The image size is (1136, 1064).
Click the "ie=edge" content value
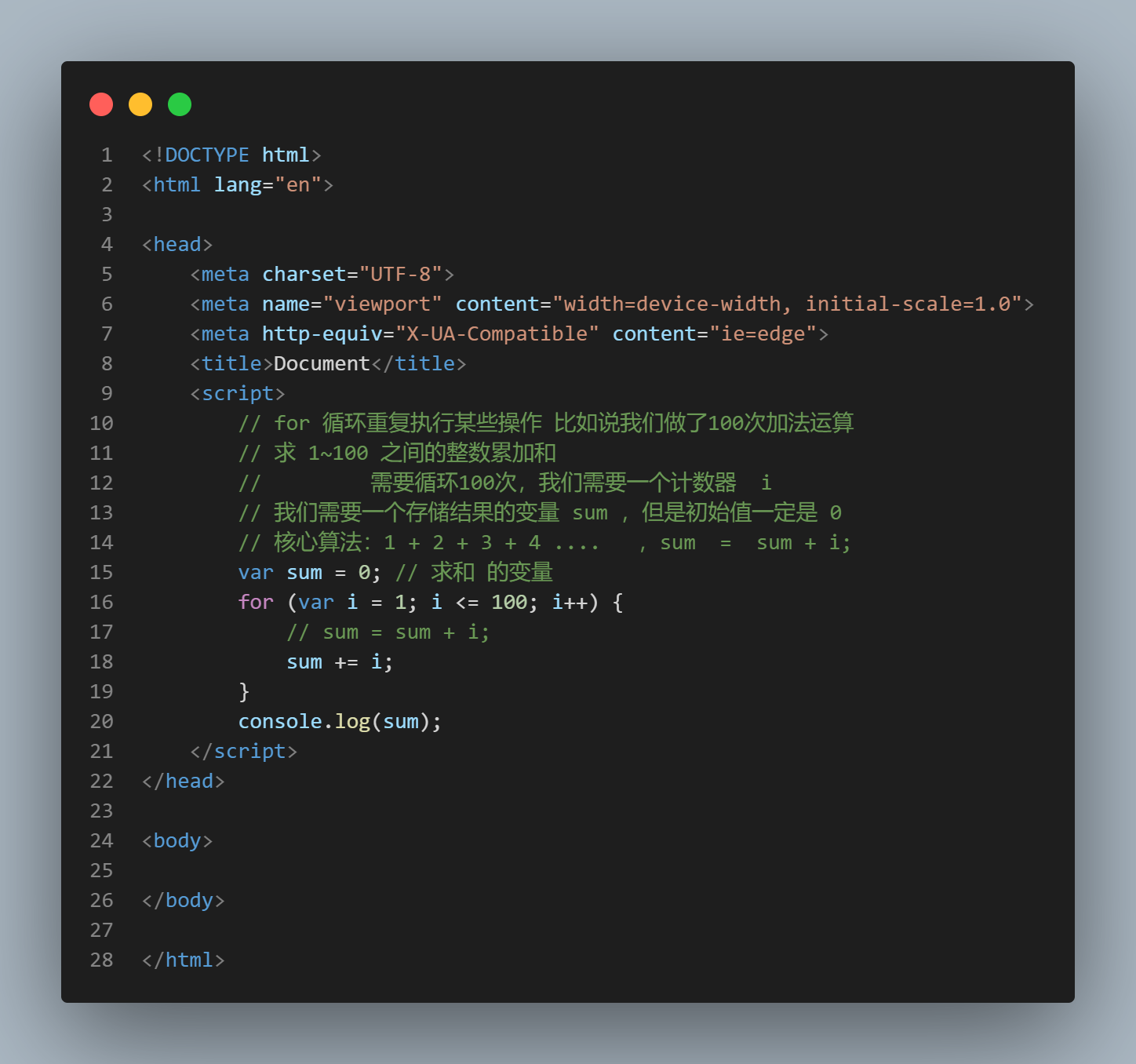pyautogui.click(x=763, y=334)
